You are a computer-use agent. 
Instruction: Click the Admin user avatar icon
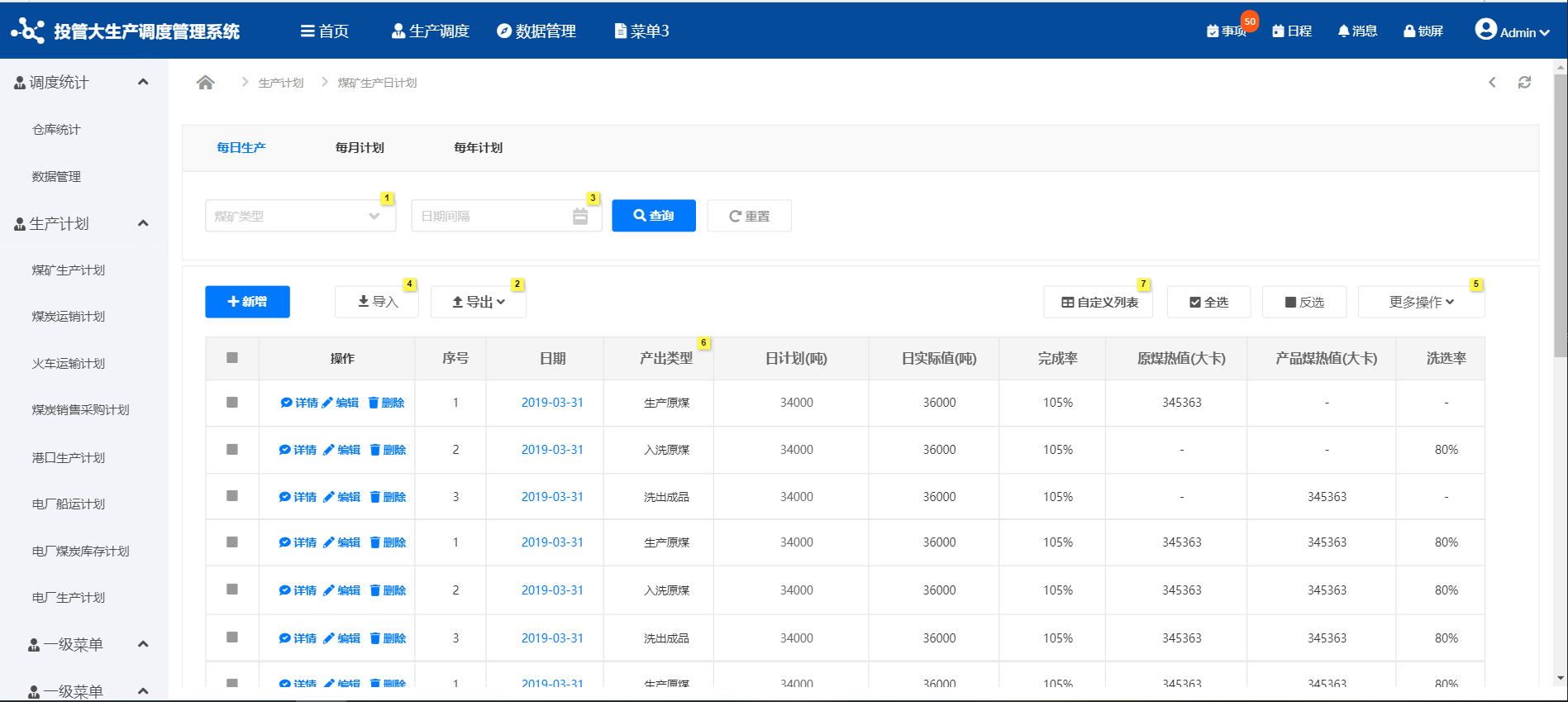point(1486,29)
